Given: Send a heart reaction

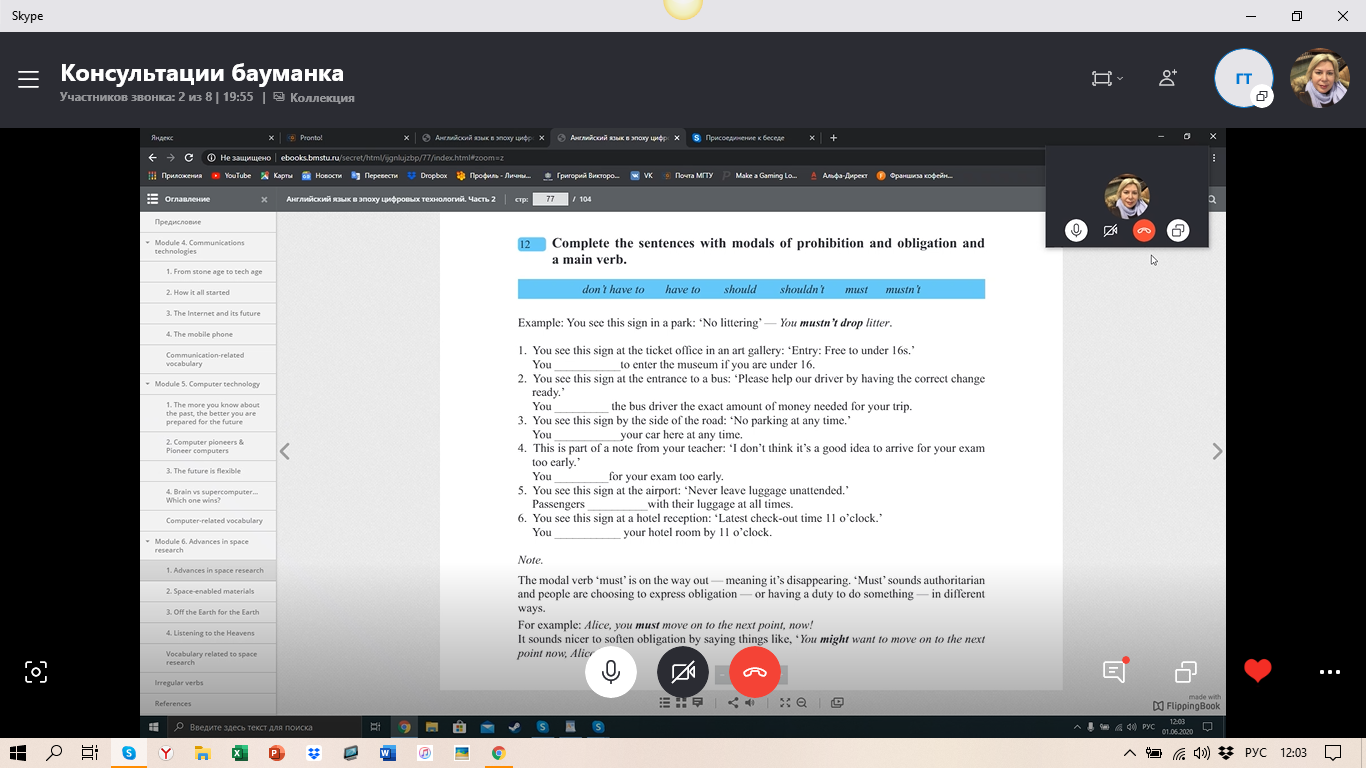Looking at the screenshot, I should pos(1258,671).
